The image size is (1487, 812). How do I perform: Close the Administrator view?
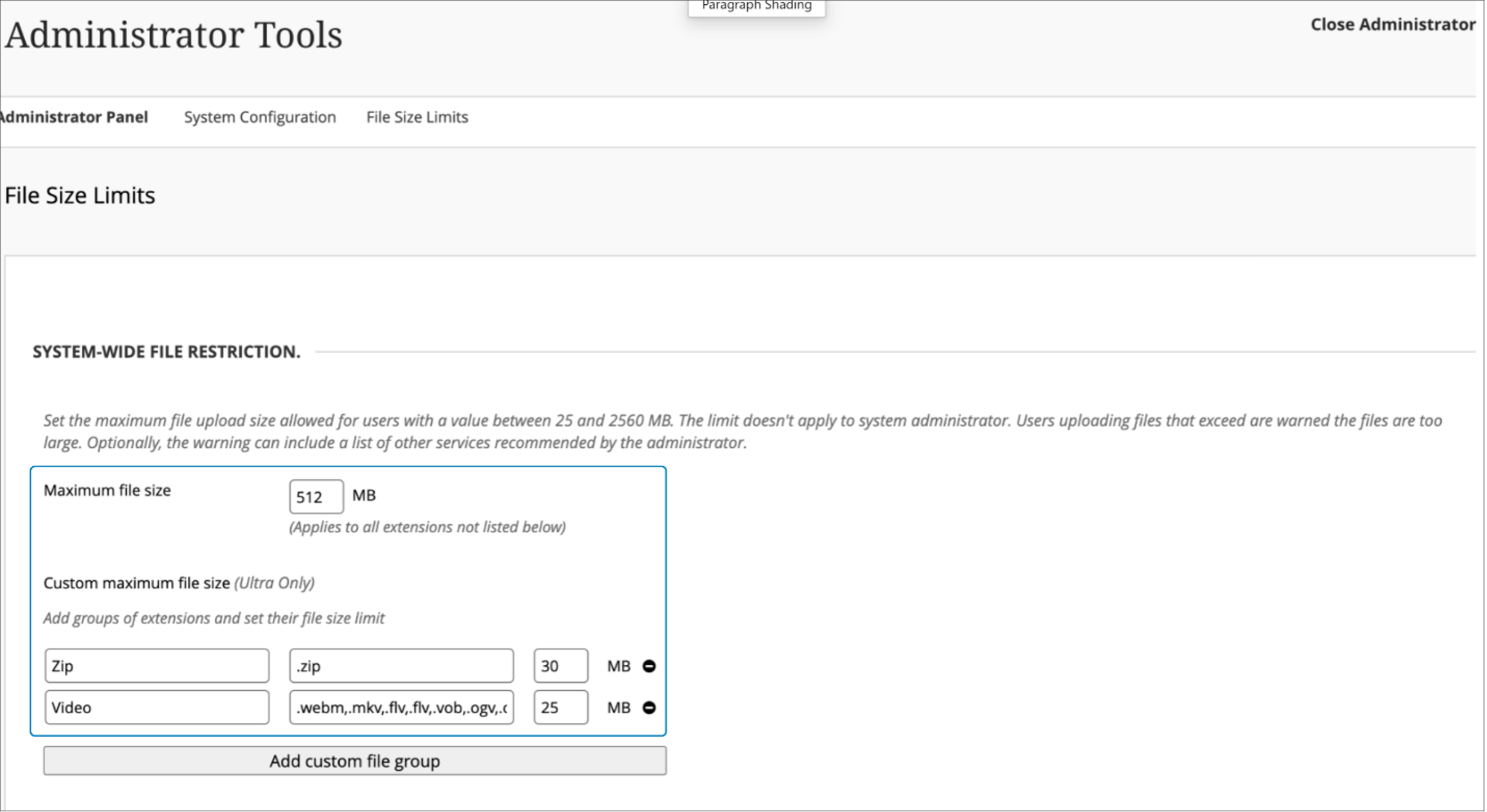(1392, 25)
